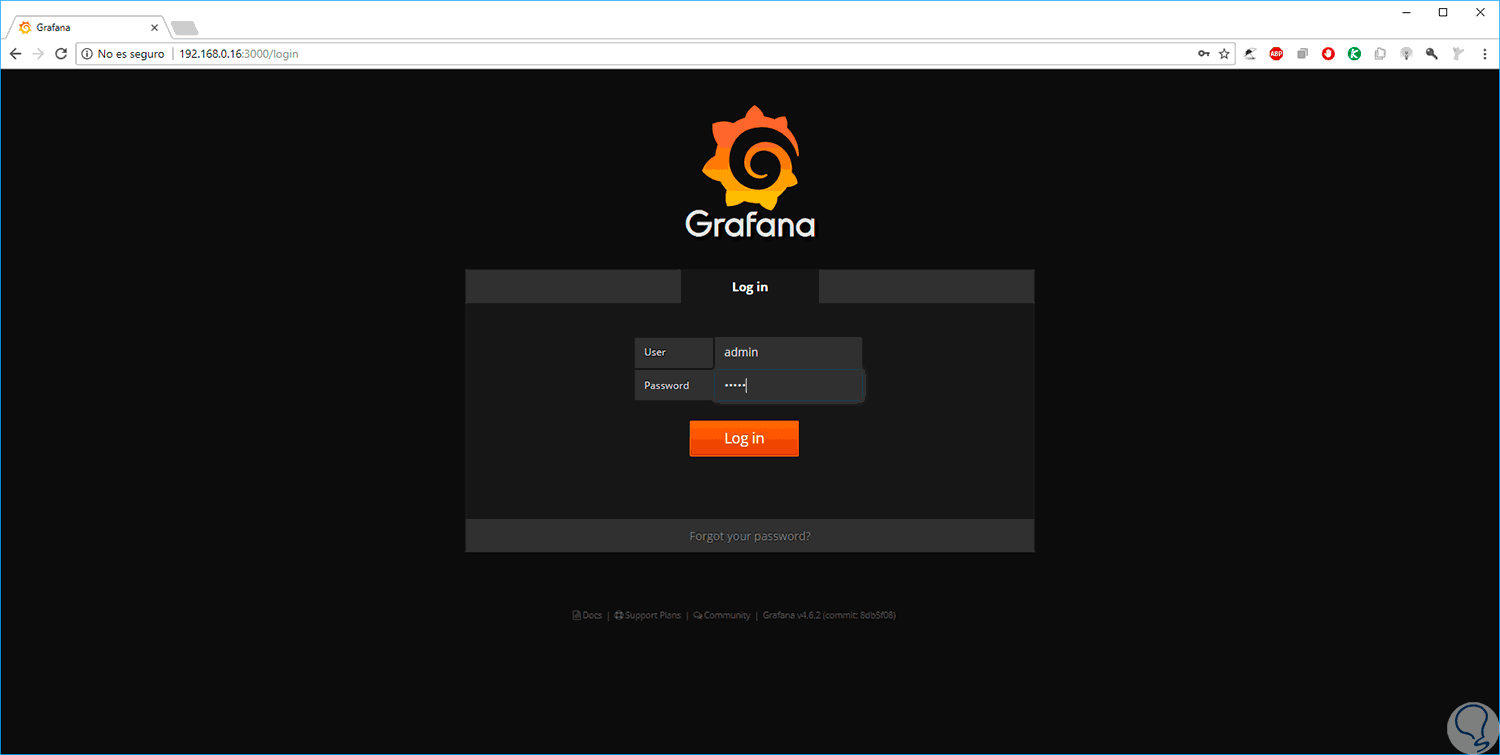The image size is (1500, 755).
Task: Click the site info icon beside No es seguro
Action: pos(88,54)
